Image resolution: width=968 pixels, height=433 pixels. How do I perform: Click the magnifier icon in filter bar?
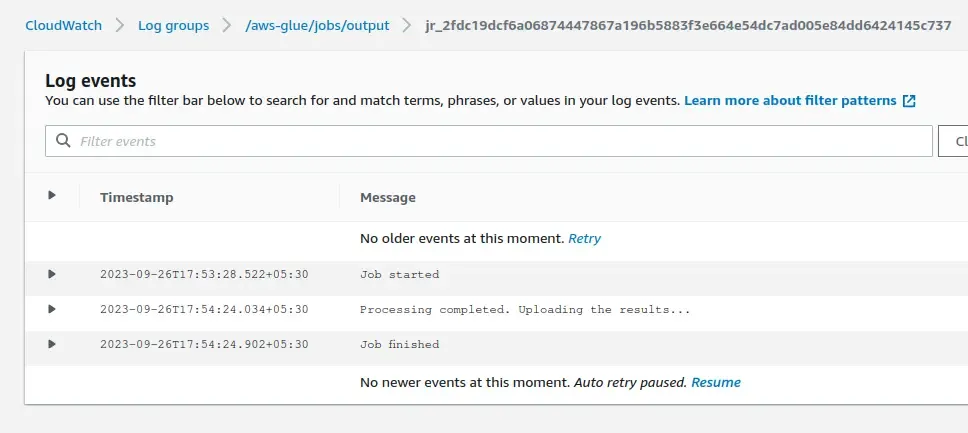click(x=64, y=141)
